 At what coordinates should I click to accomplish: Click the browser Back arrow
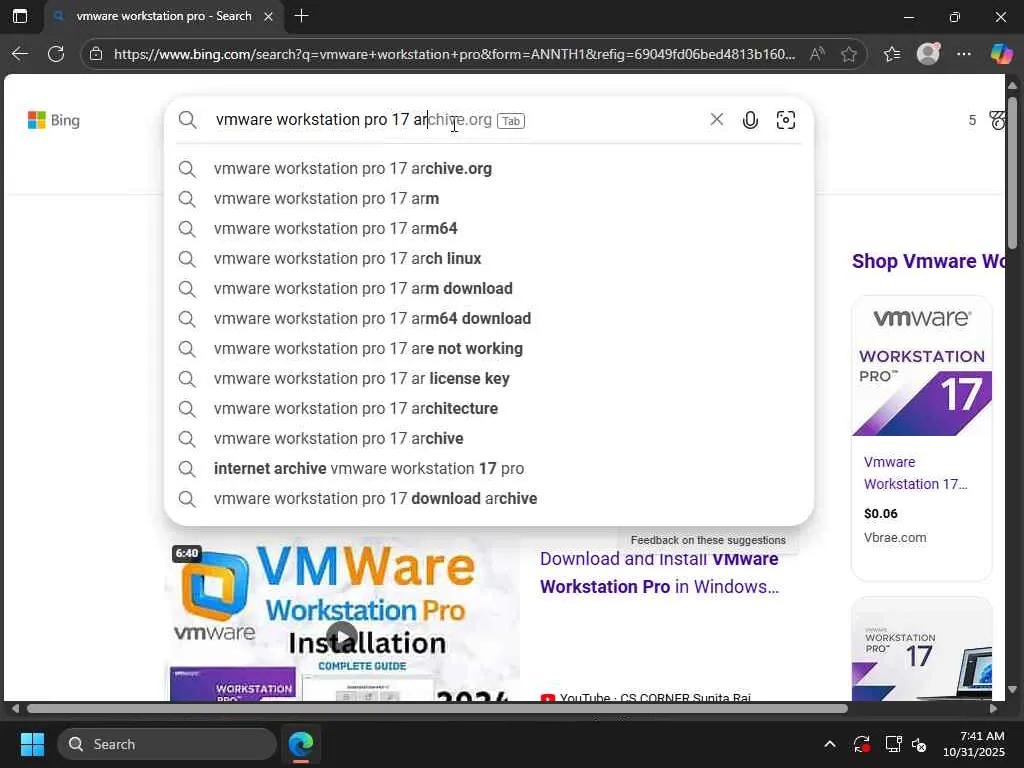20,54
